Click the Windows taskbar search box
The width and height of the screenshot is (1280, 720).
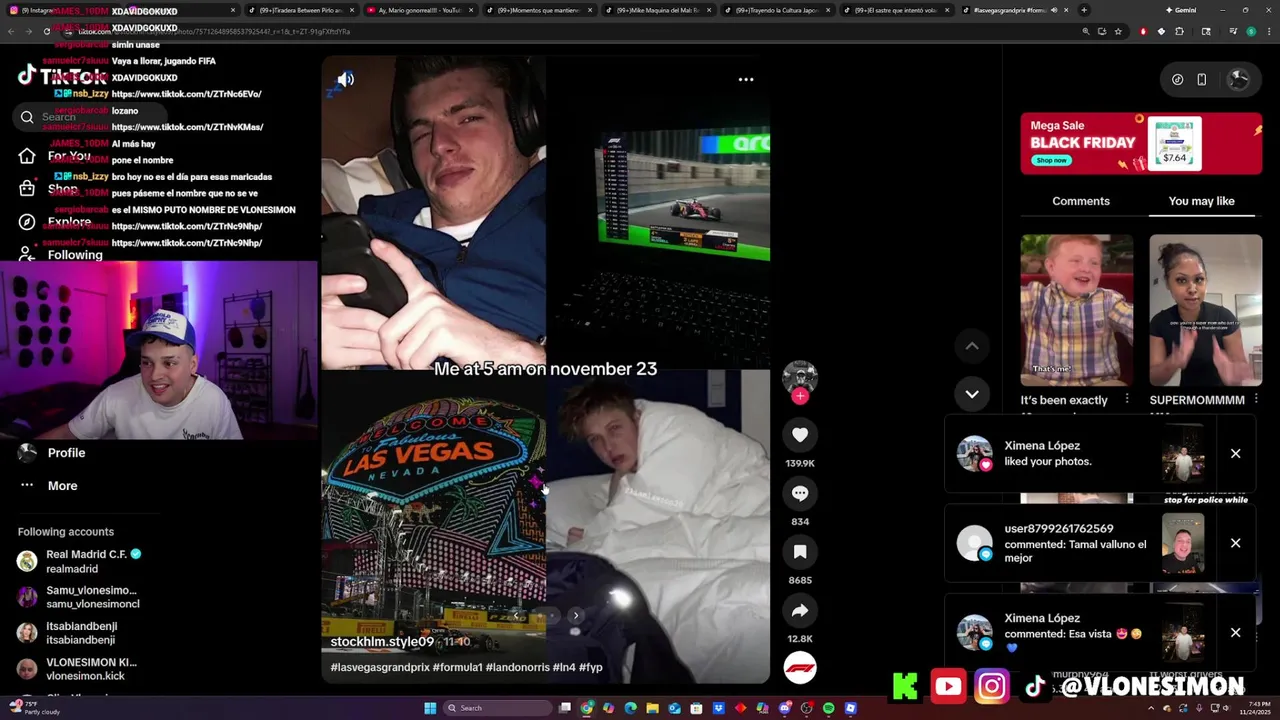pos(498,708)
